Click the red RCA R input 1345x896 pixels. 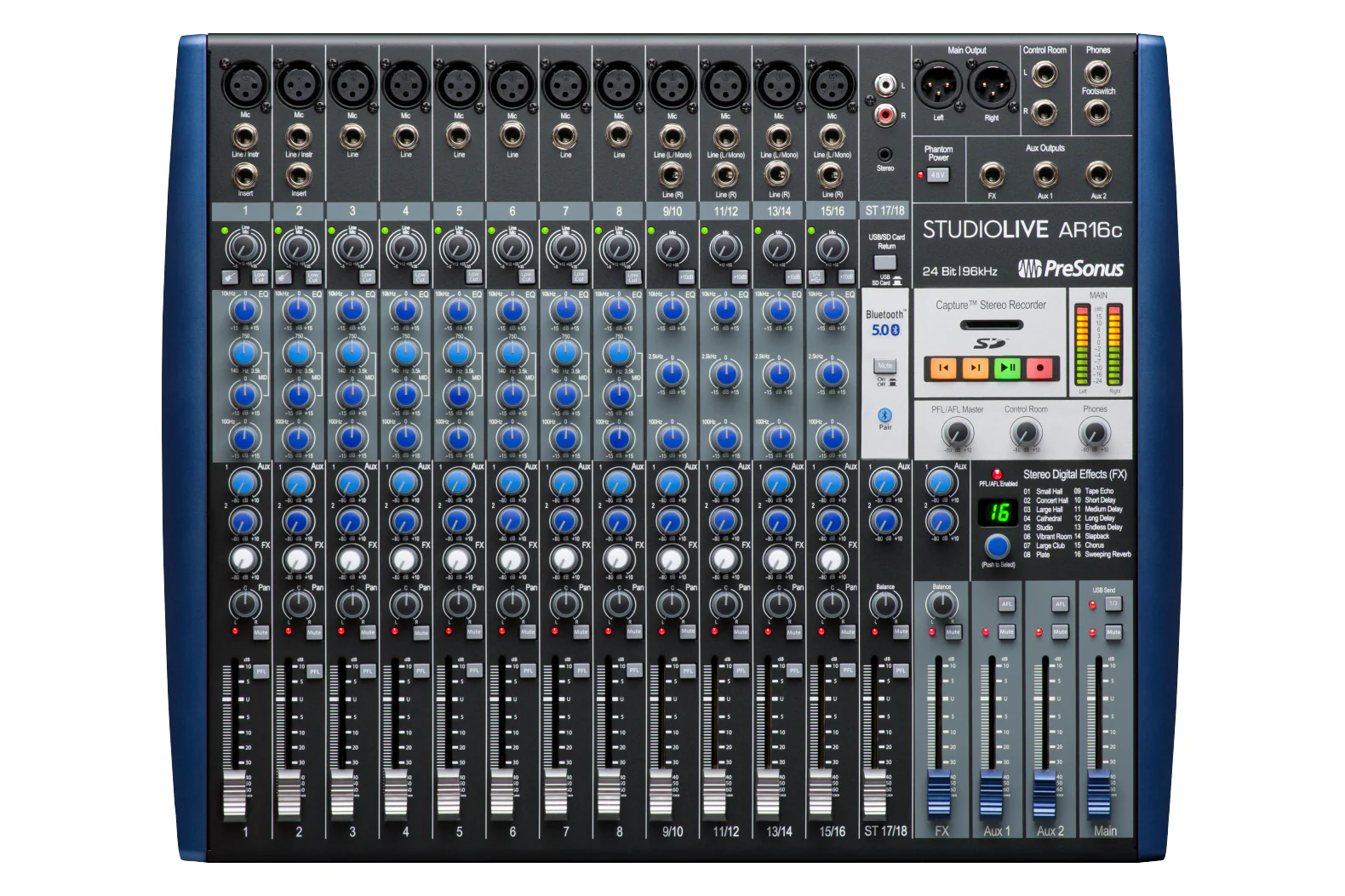coord(885,115)
